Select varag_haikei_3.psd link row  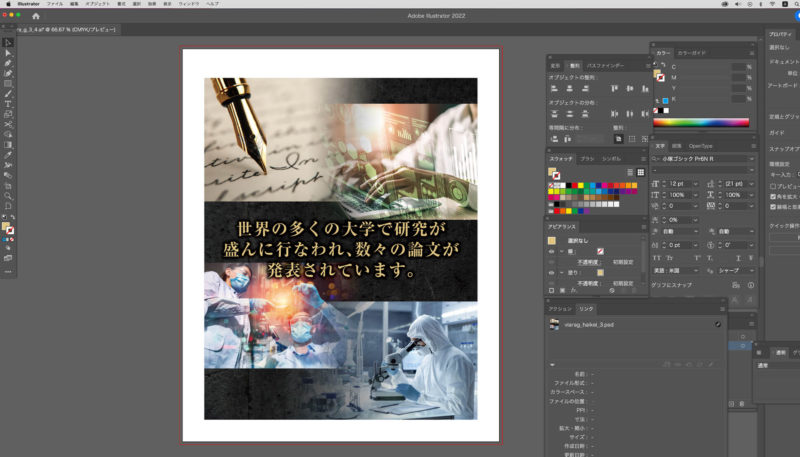(636, 324)
